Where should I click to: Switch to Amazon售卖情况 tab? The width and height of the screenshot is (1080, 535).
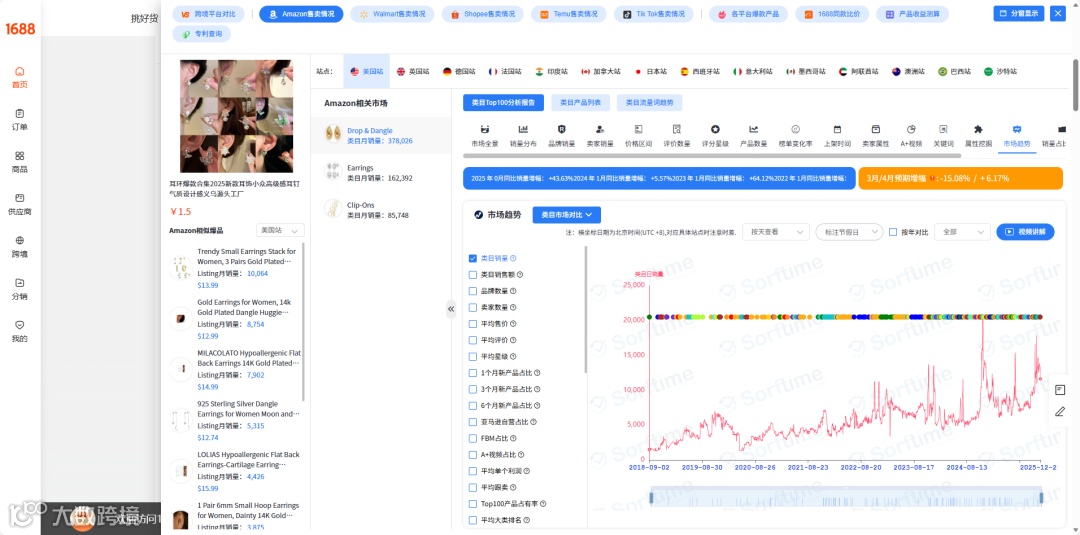301,14
